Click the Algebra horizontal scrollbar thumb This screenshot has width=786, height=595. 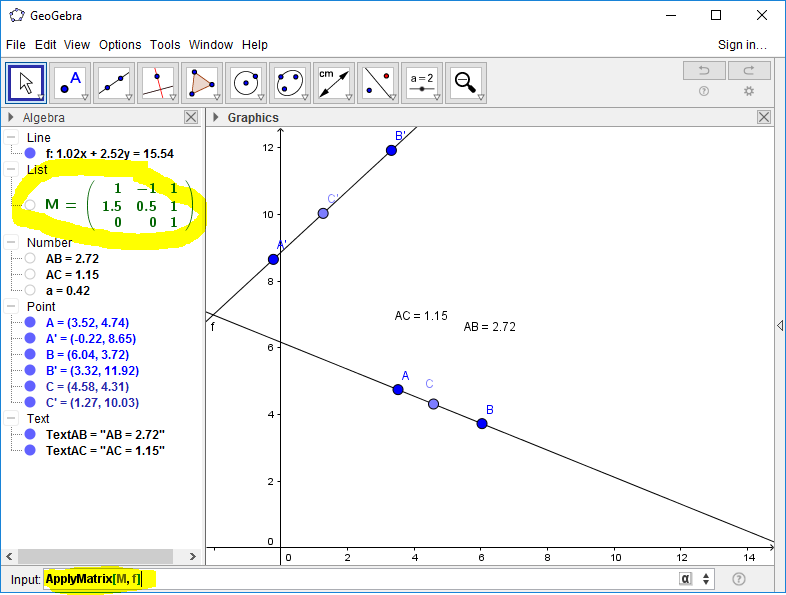[95, 556]
